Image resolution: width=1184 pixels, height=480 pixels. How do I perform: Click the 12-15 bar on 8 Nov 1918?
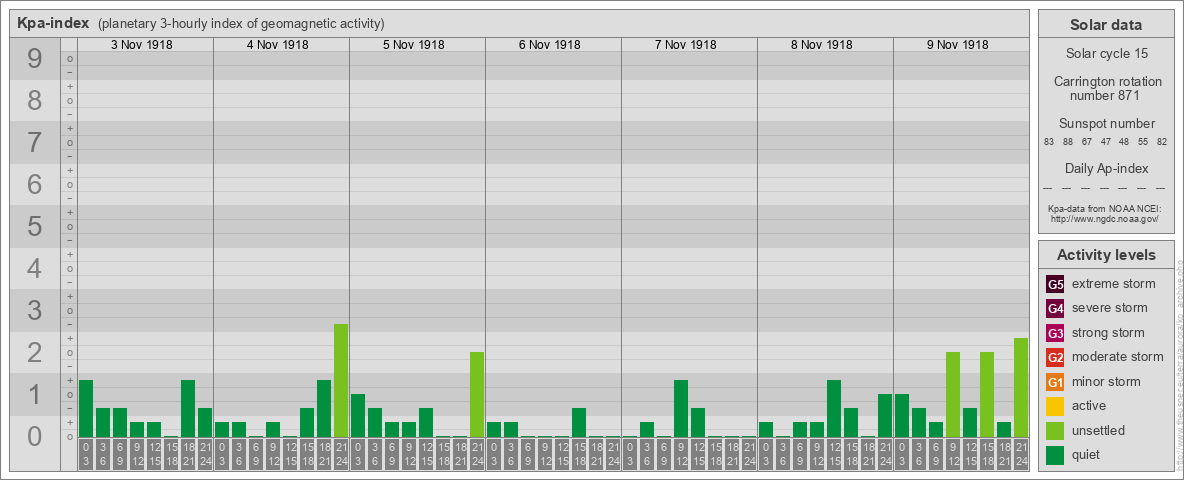coord(834,409)
